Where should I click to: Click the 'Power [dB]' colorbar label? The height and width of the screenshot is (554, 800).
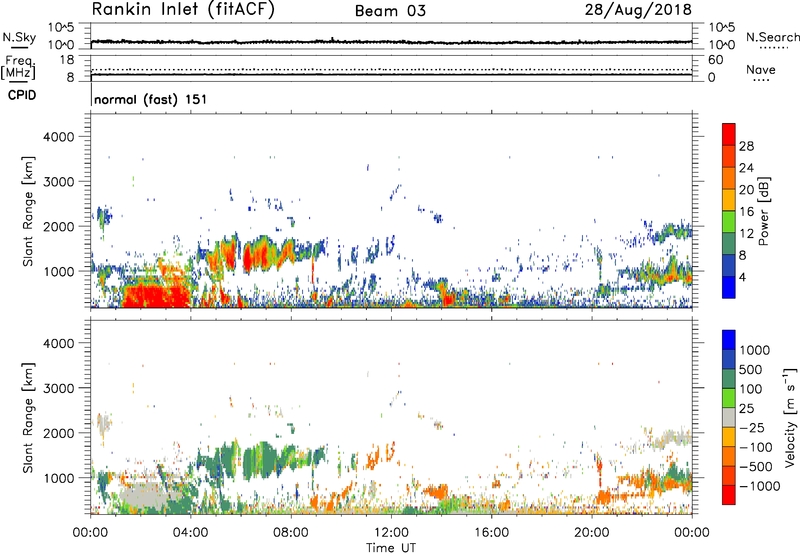[x=763, y=211]
